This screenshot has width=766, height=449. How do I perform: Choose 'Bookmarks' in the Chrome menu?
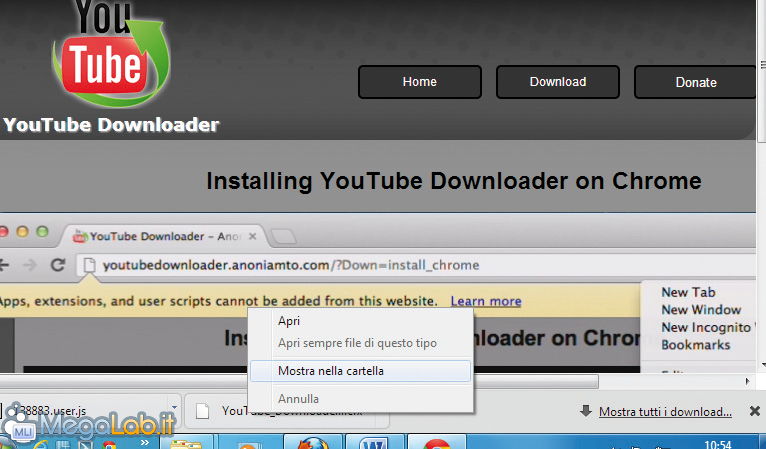[696, 345]
